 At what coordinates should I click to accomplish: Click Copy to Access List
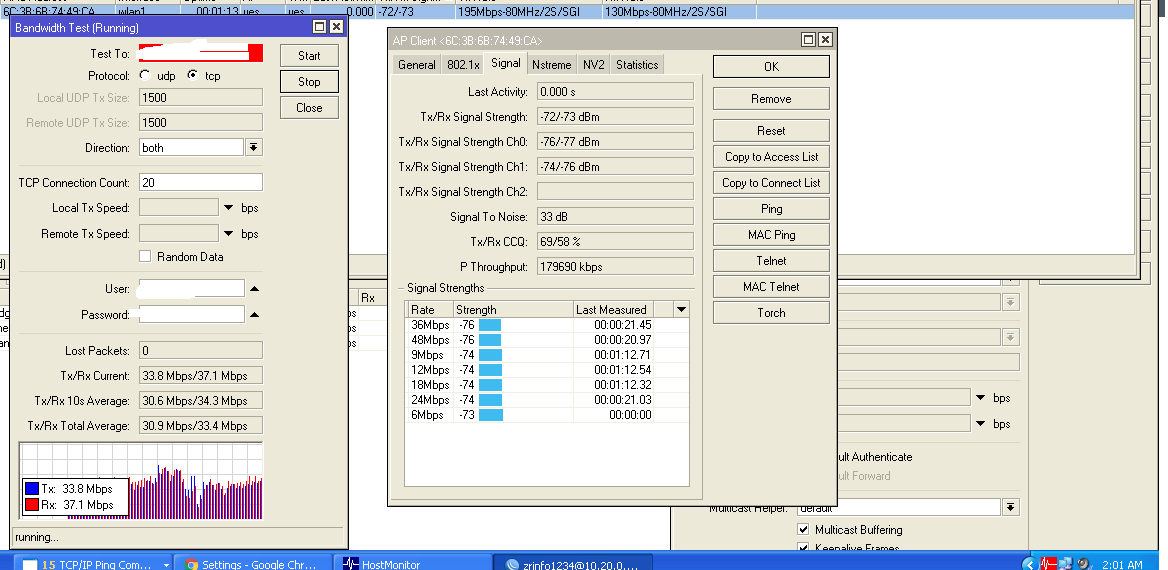coord(771,157)
